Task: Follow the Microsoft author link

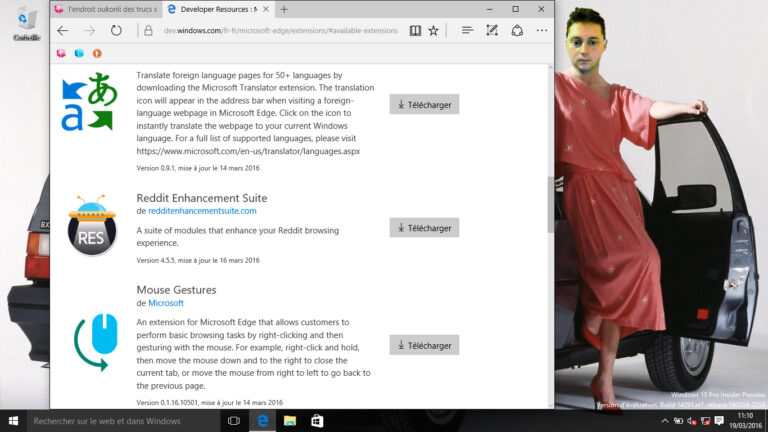Action: tap(166, 303)
